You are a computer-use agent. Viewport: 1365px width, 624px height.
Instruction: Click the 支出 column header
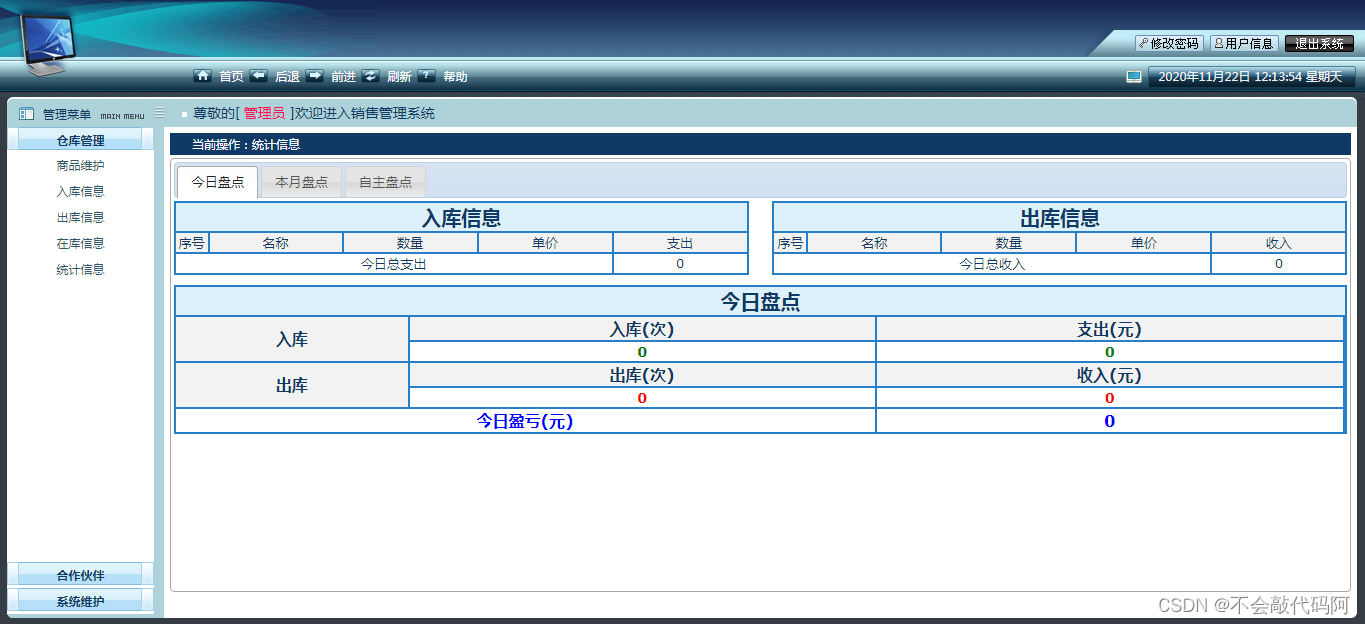[680, 243]
